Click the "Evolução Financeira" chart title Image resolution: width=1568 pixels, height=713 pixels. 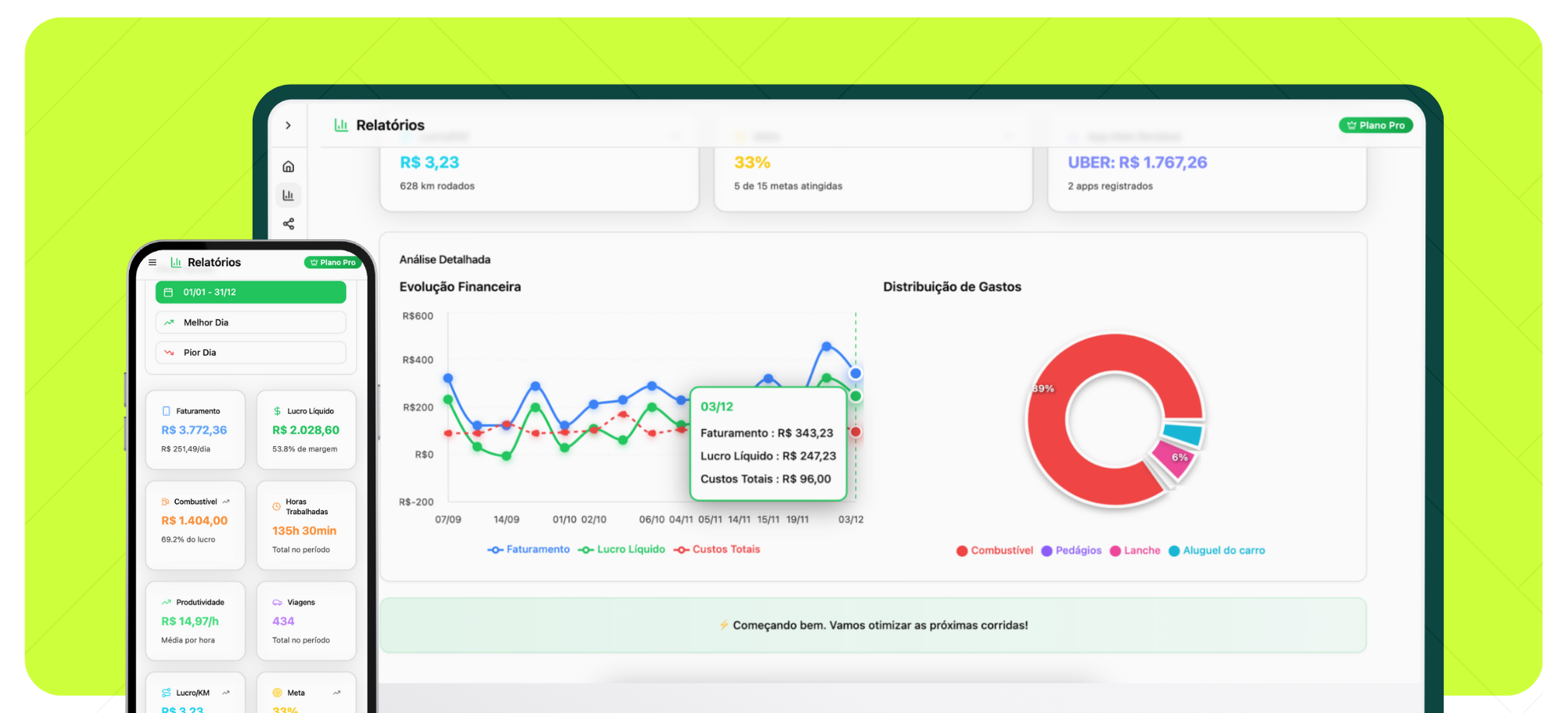point(460,287)
